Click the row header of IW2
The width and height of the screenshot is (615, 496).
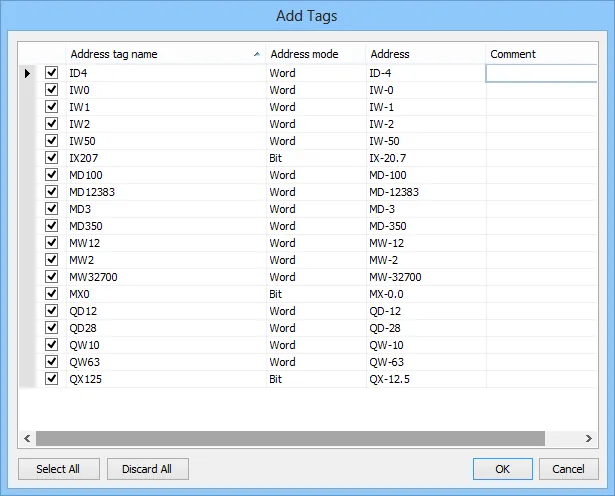pyautogui.click(x=27, y=124)
